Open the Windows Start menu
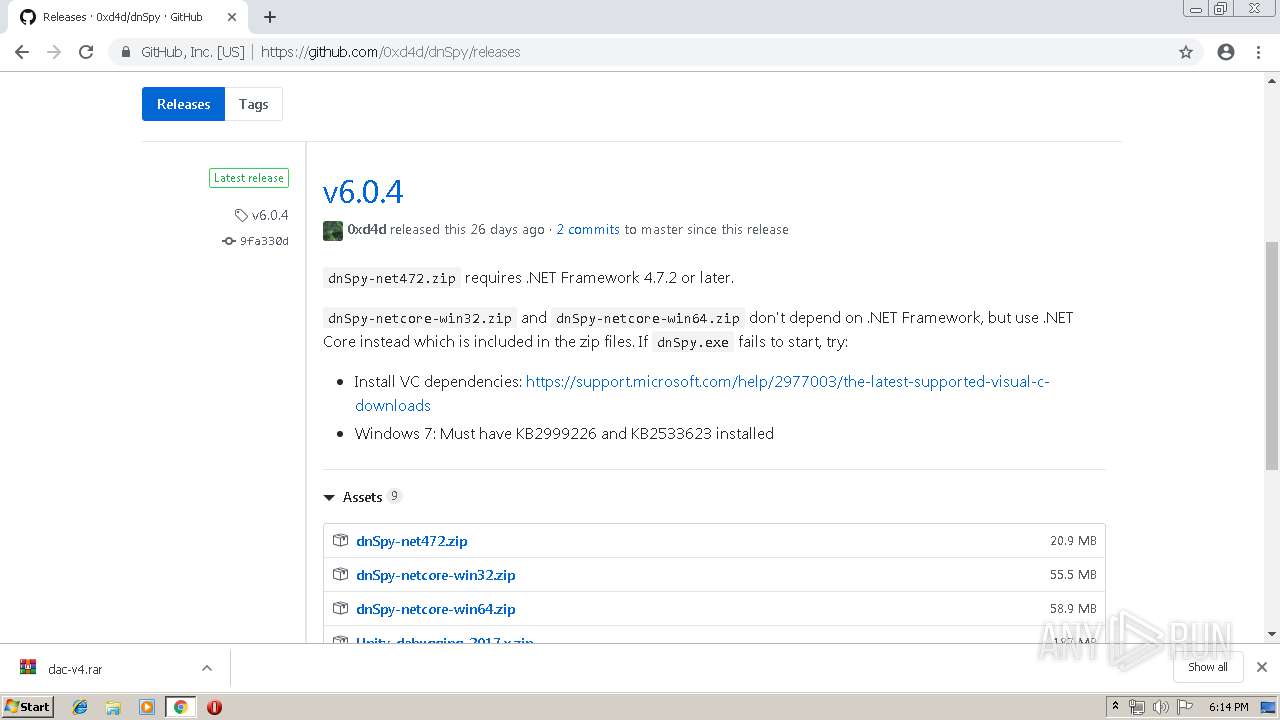 28,707
